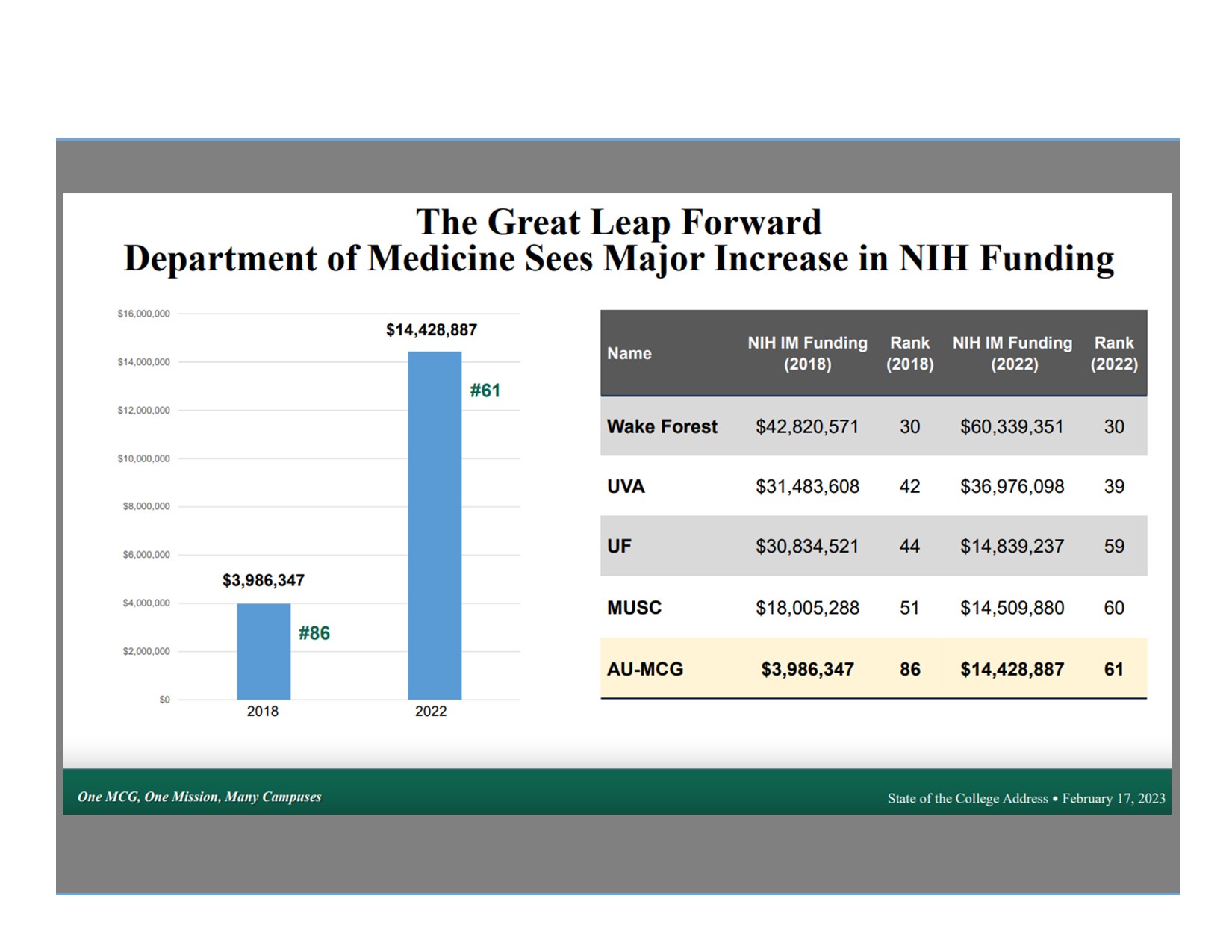The width and height of the screenshot is (1232, 952).
Task: Click UF 2018 rank 44
Action: click(909, 546)
